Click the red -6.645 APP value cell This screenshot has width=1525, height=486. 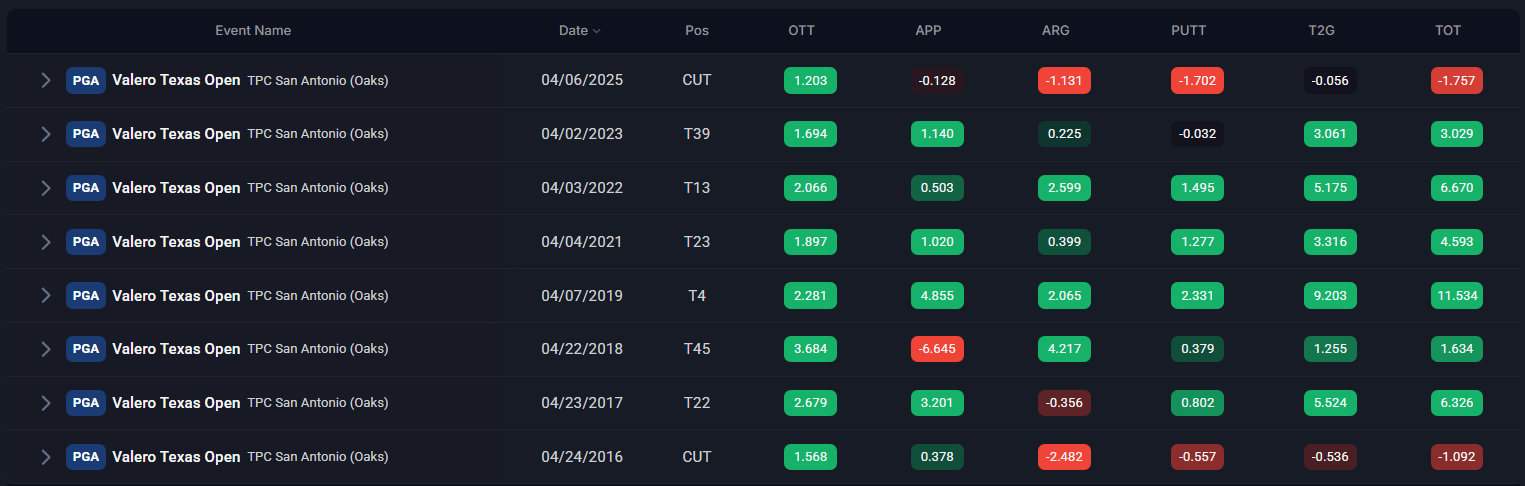click(x=937, y=349)
